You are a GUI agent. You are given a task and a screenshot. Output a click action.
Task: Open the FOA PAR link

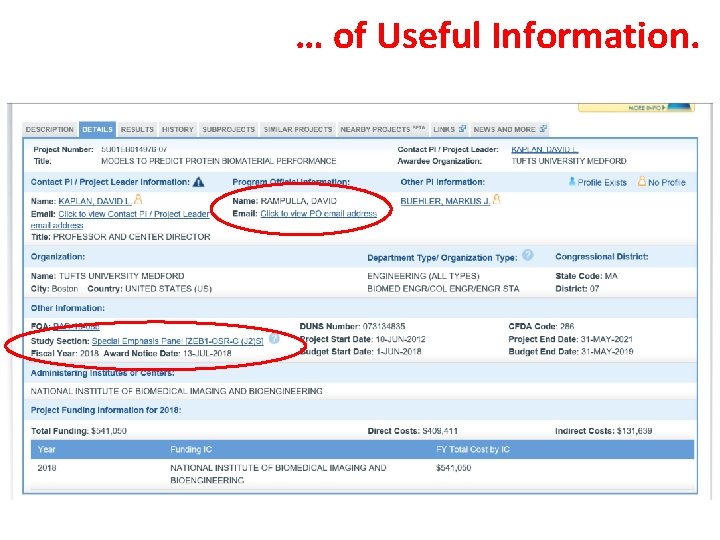click(x=76, y=326)
